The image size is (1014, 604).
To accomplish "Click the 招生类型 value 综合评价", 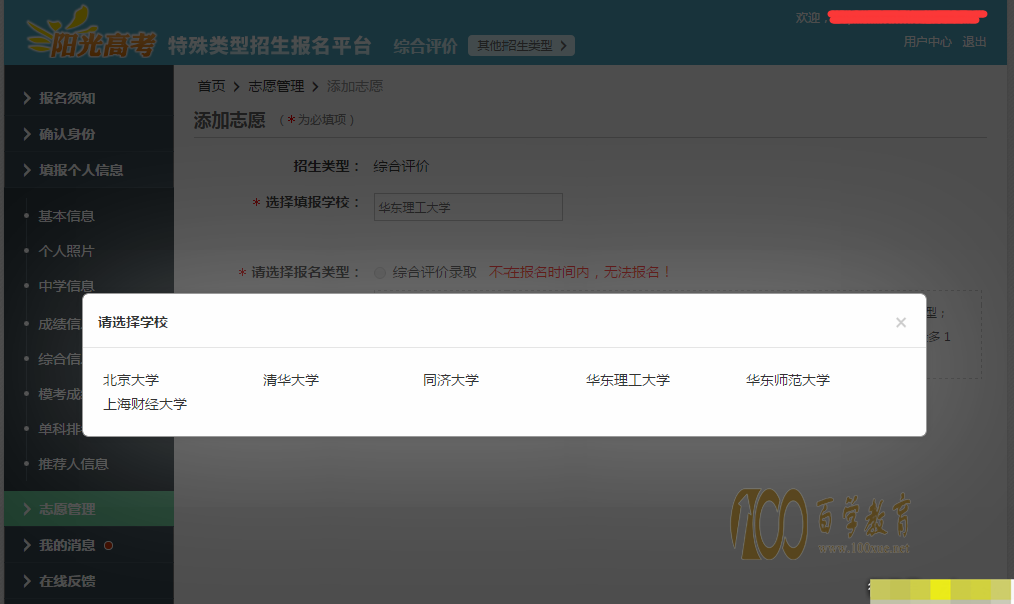I will coord(401,166).
